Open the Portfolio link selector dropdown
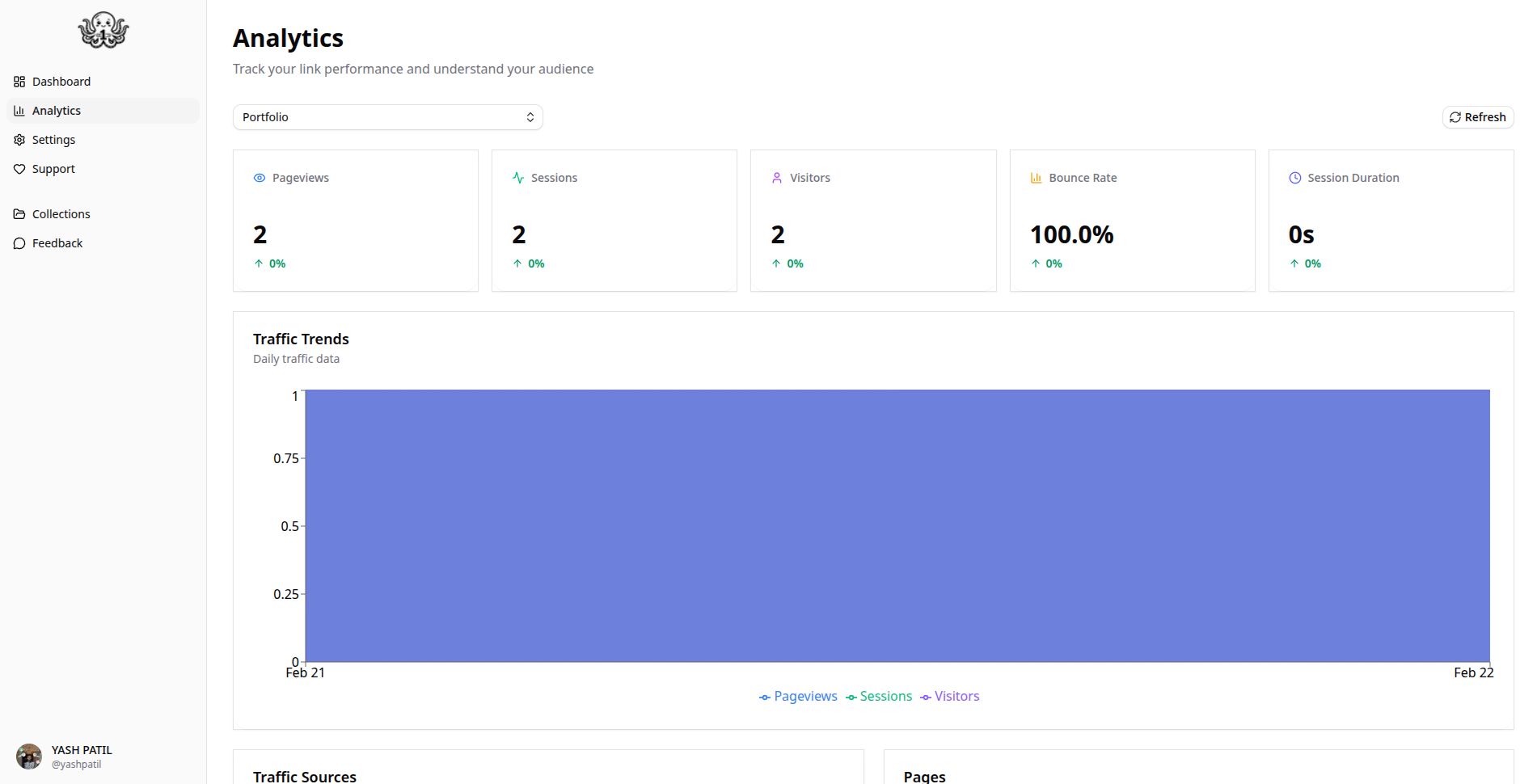This screenshot has height=784, width=1537. click(387, 117)
